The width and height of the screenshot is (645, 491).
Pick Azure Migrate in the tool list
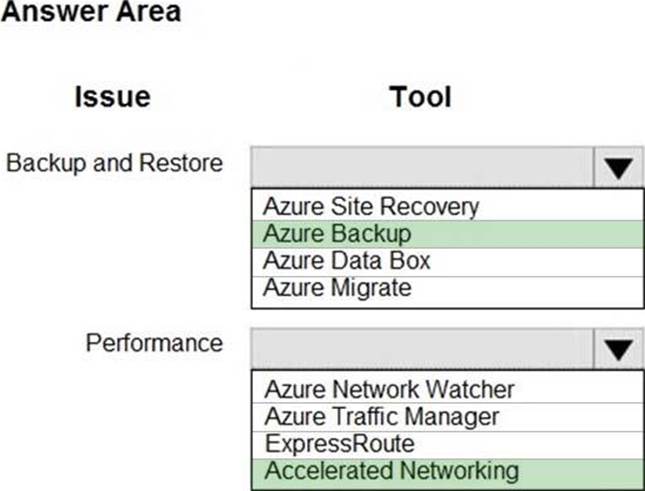click(337, 288)
